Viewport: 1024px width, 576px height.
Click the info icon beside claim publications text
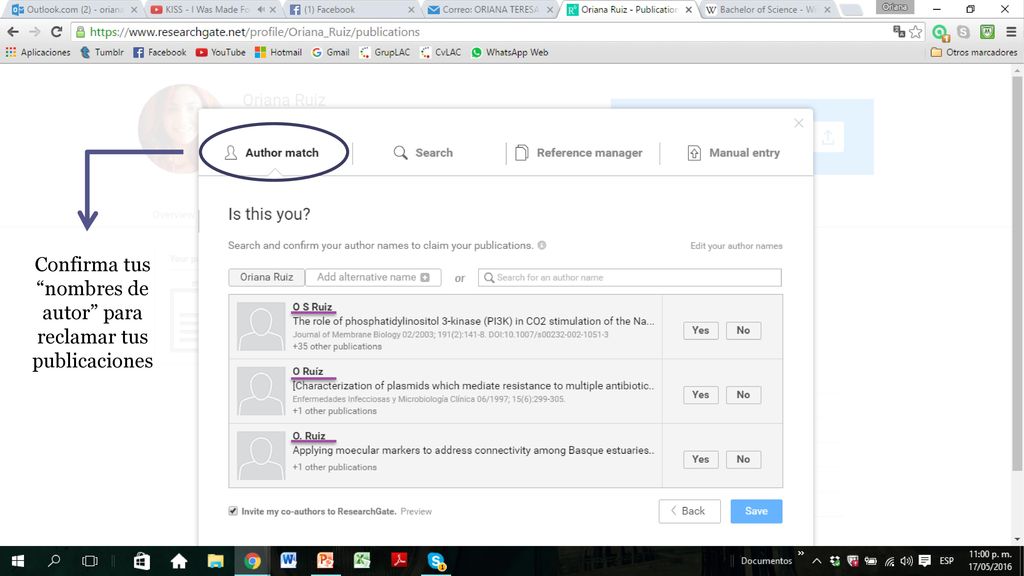coord(541,246)
